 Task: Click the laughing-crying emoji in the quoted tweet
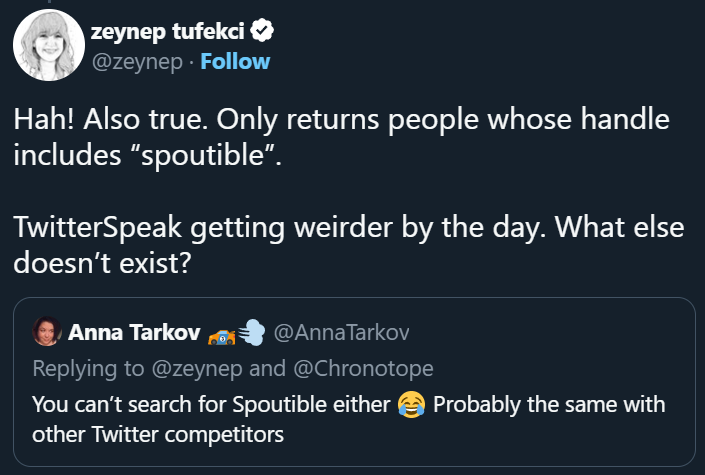[410, 405]
